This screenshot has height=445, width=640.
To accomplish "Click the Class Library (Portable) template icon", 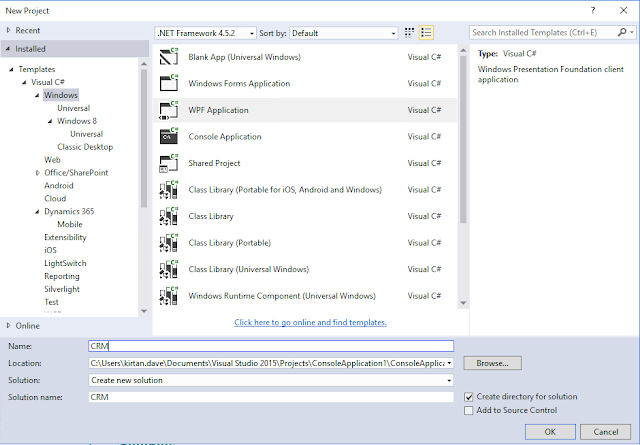I will 169,243.
